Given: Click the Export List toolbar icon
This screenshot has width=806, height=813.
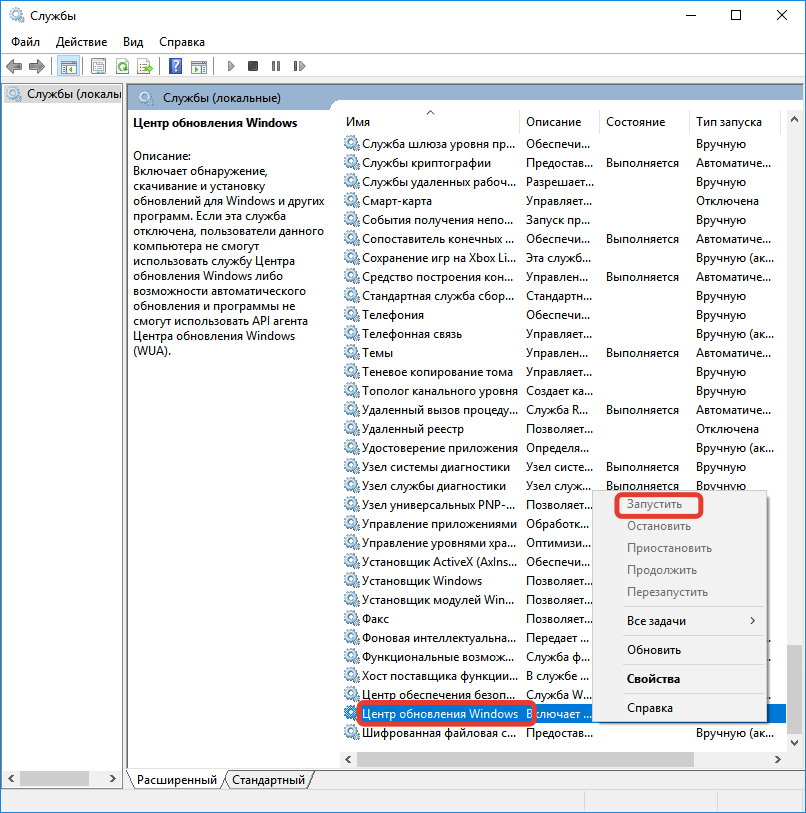Looking at the screenshot, I should 145,66.
